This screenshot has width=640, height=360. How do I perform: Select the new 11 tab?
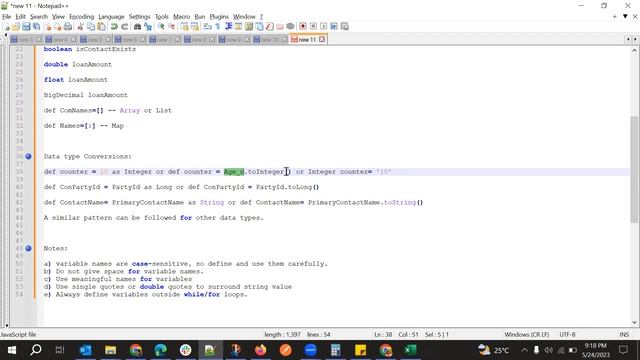point(307,40)
